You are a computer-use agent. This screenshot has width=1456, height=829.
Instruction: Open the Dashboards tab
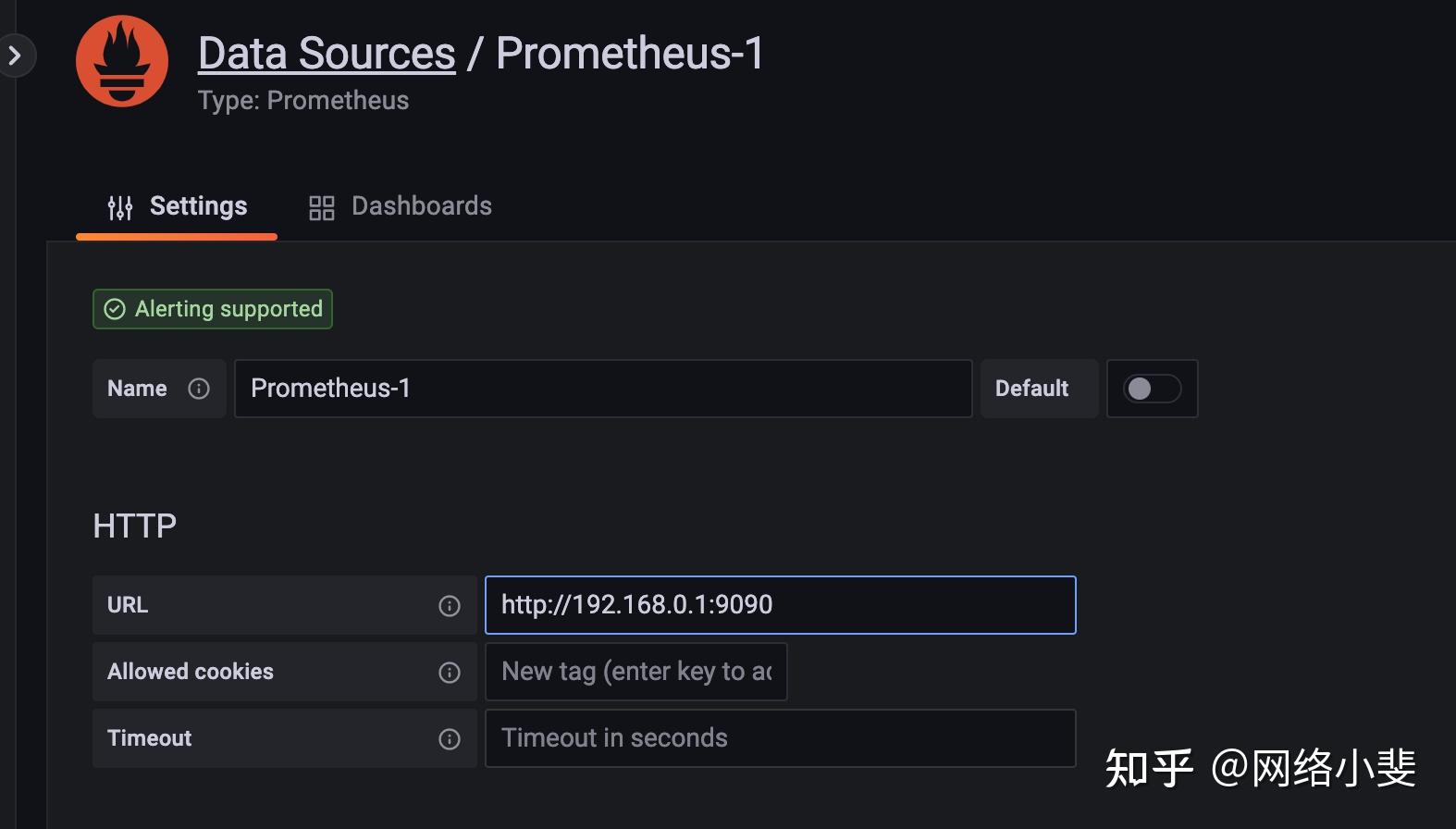click(x=400, y=206)
